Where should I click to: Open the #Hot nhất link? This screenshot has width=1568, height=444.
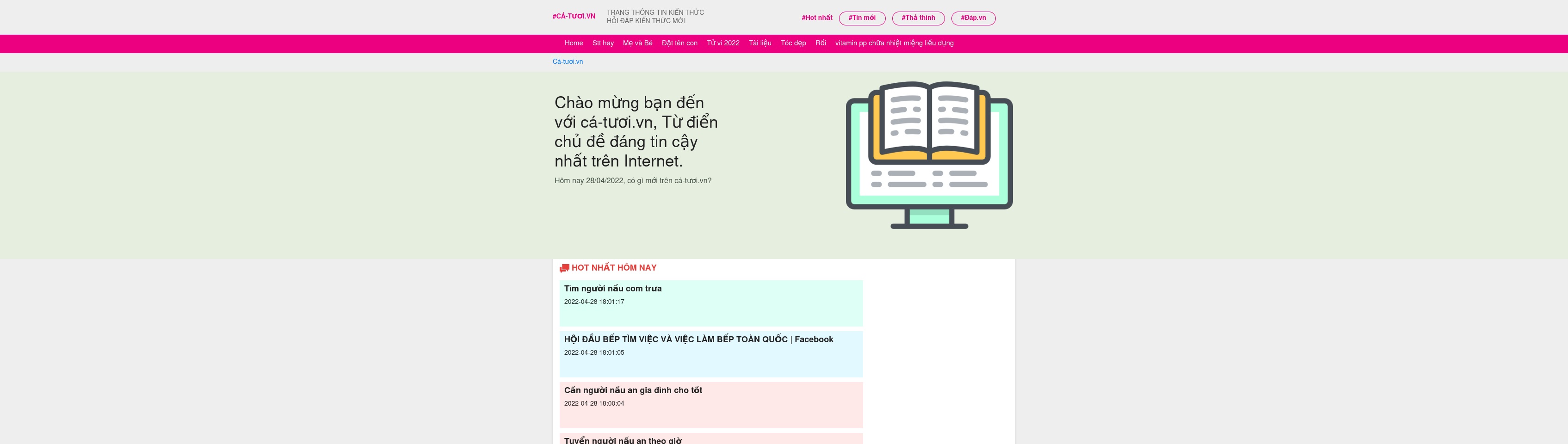817,18
